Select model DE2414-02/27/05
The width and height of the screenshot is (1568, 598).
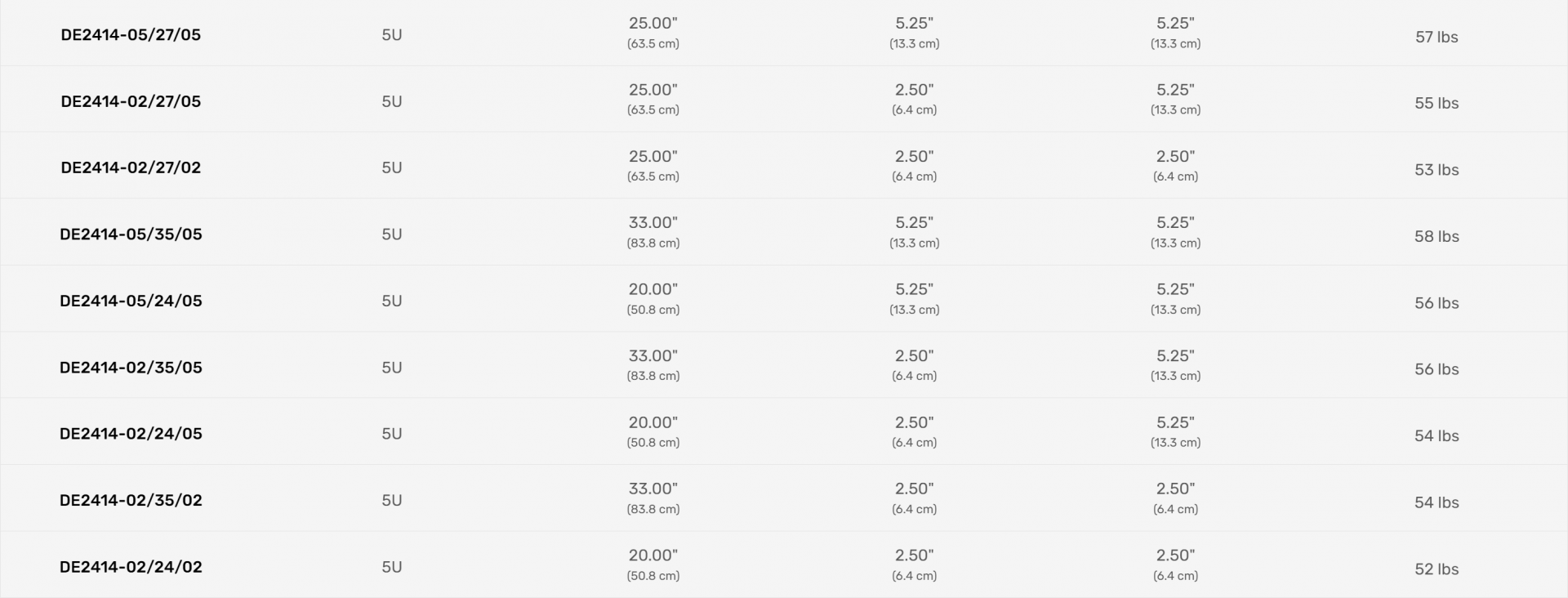click(131, 101)
